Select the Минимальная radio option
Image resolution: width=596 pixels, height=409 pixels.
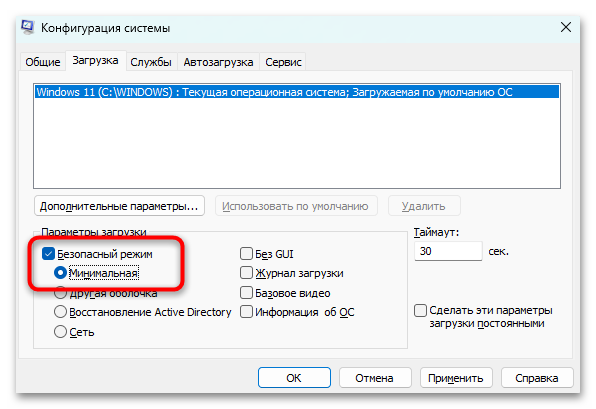pyautogui.click(x=60, y=273)
